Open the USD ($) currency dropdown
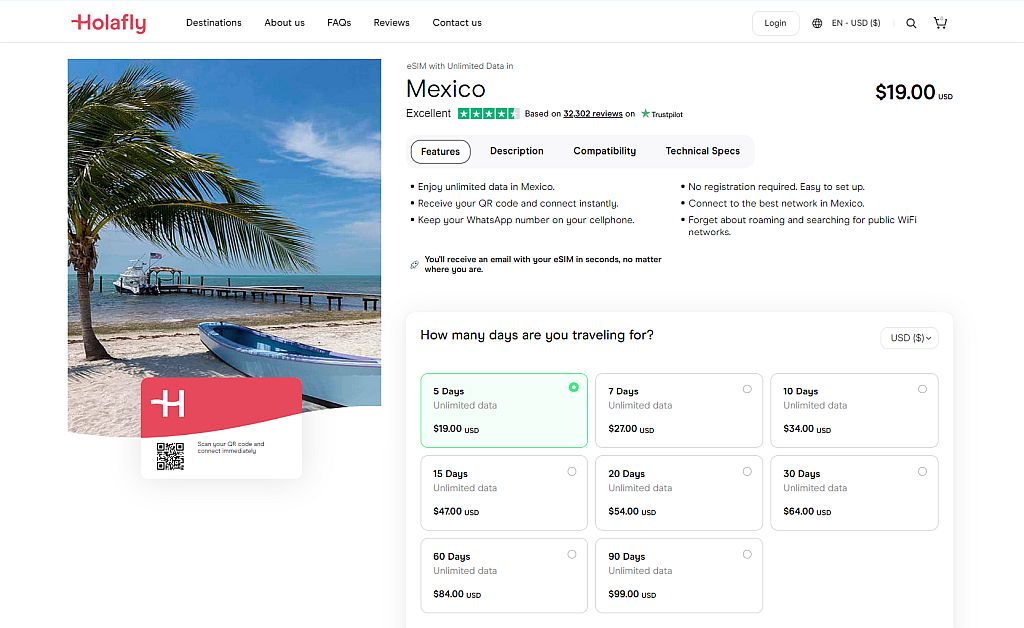Screen dimensions: 1024x628 (x=908, y=337)
